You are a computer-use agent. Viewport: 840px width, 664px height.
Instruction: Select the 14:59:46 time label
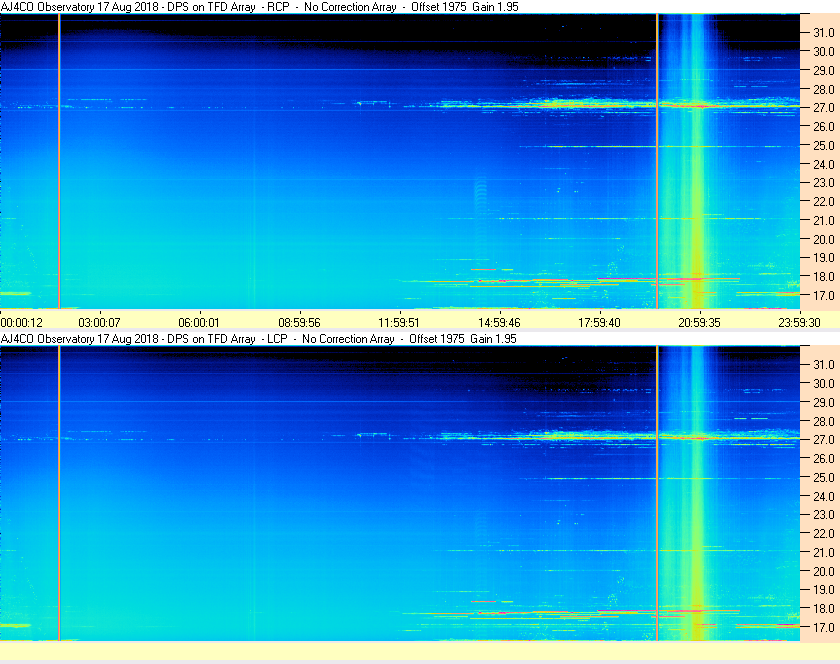click(499, 323)
